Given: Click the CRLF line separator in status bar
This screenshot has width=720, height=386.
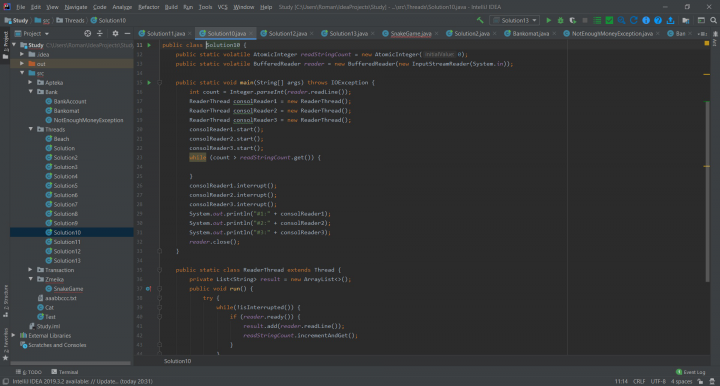Looking at the screenshot, I should click(x=639, y=381).
